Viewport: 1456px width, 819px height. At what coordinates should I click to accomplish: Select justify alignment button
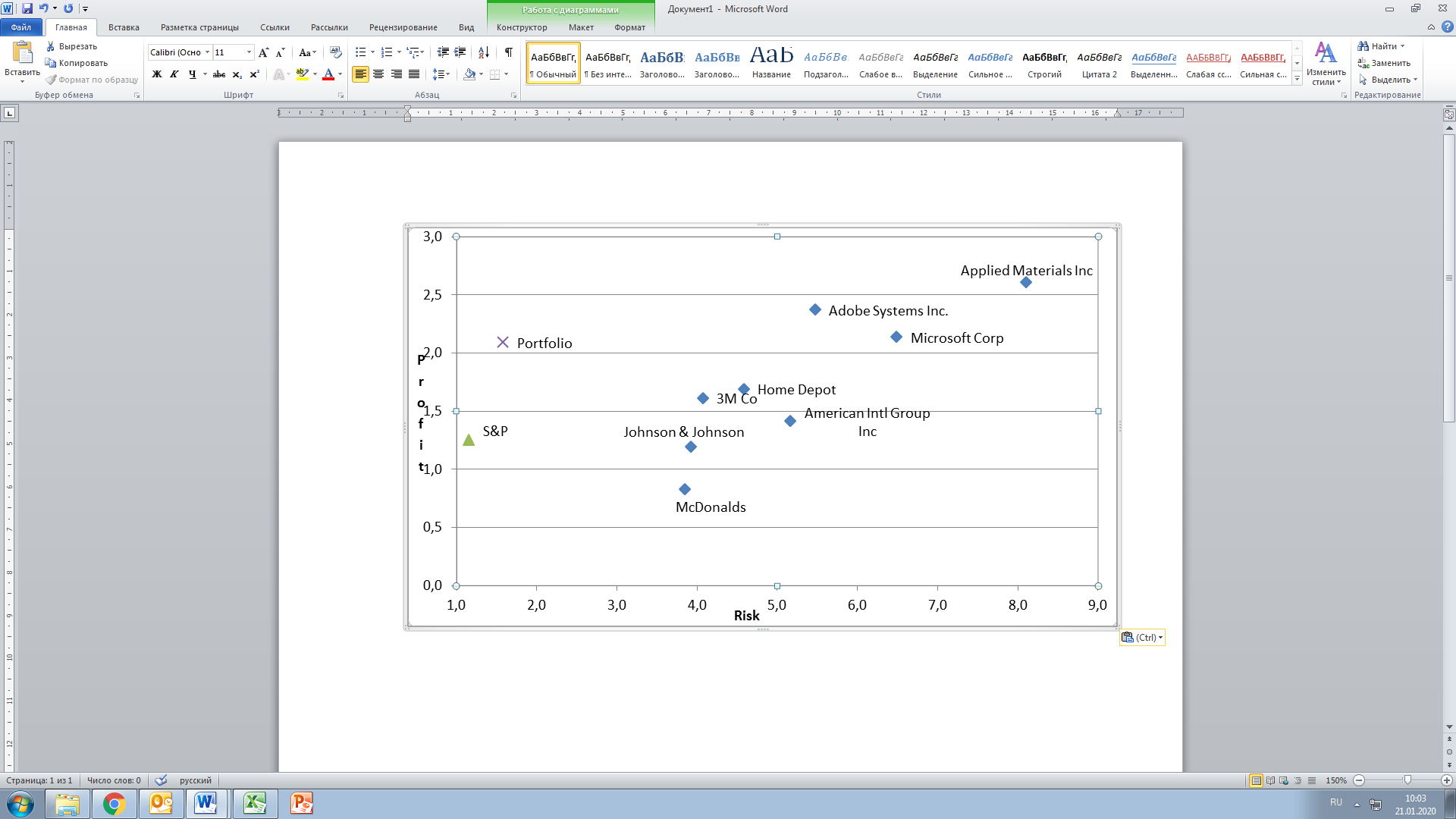[x=414, y=74]
